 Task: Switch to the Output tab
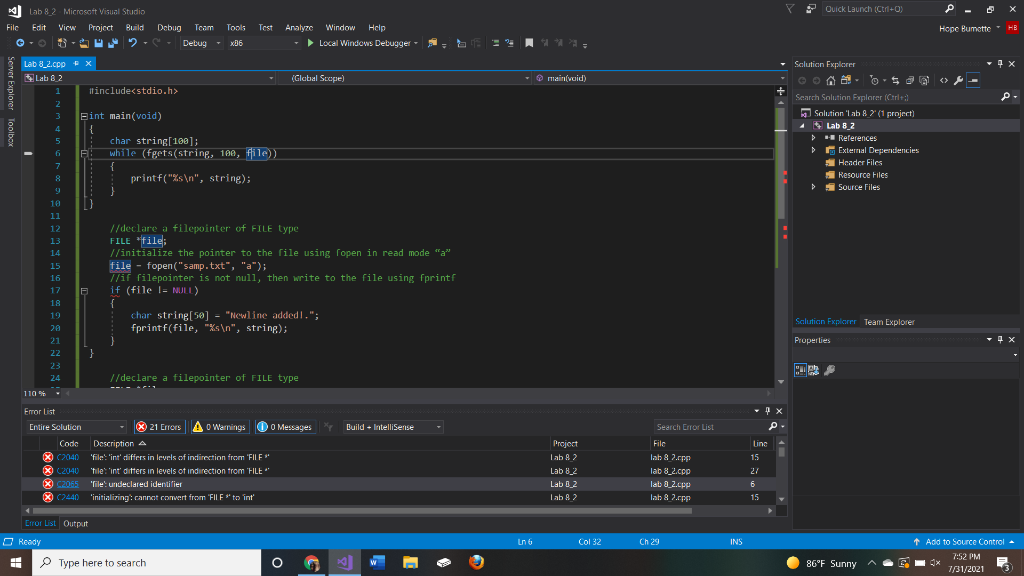pyautogui.click(x=76, y=523)
